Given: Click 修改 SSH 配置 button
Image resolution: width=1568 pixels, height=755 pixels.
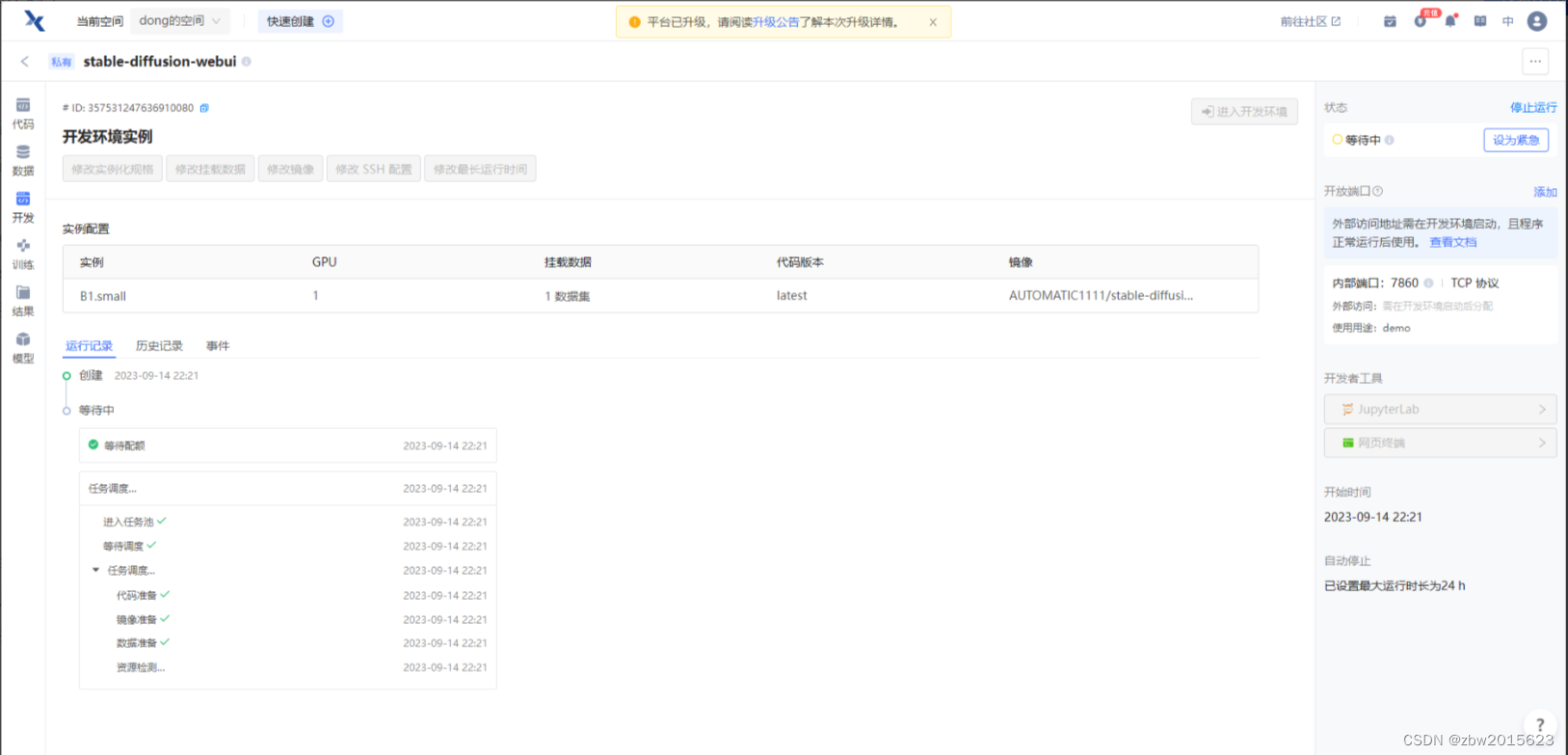Looking at the screenshot, I should (374, 169).
